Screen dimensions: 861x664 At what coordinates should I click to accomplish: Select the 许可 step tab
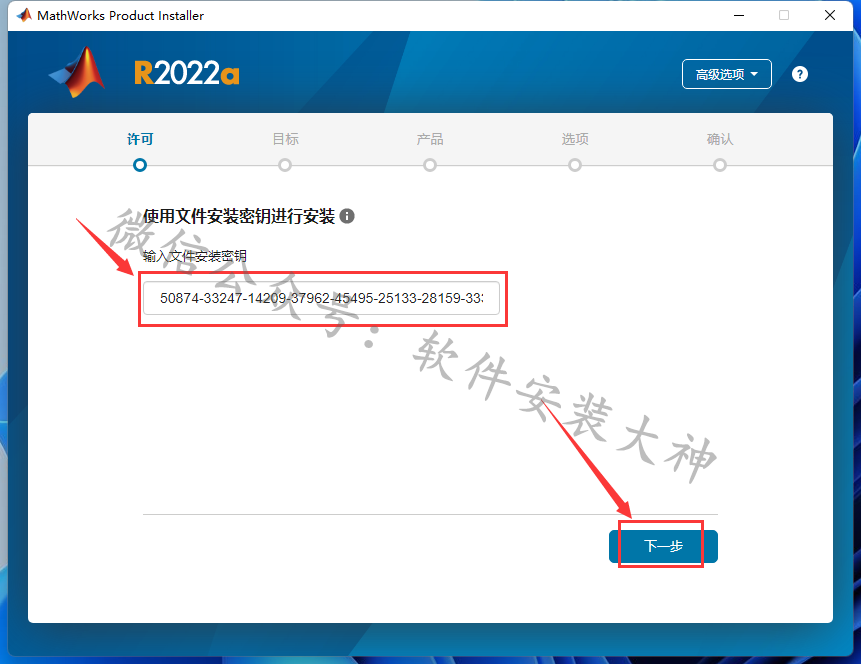click(x=140, y=139)
